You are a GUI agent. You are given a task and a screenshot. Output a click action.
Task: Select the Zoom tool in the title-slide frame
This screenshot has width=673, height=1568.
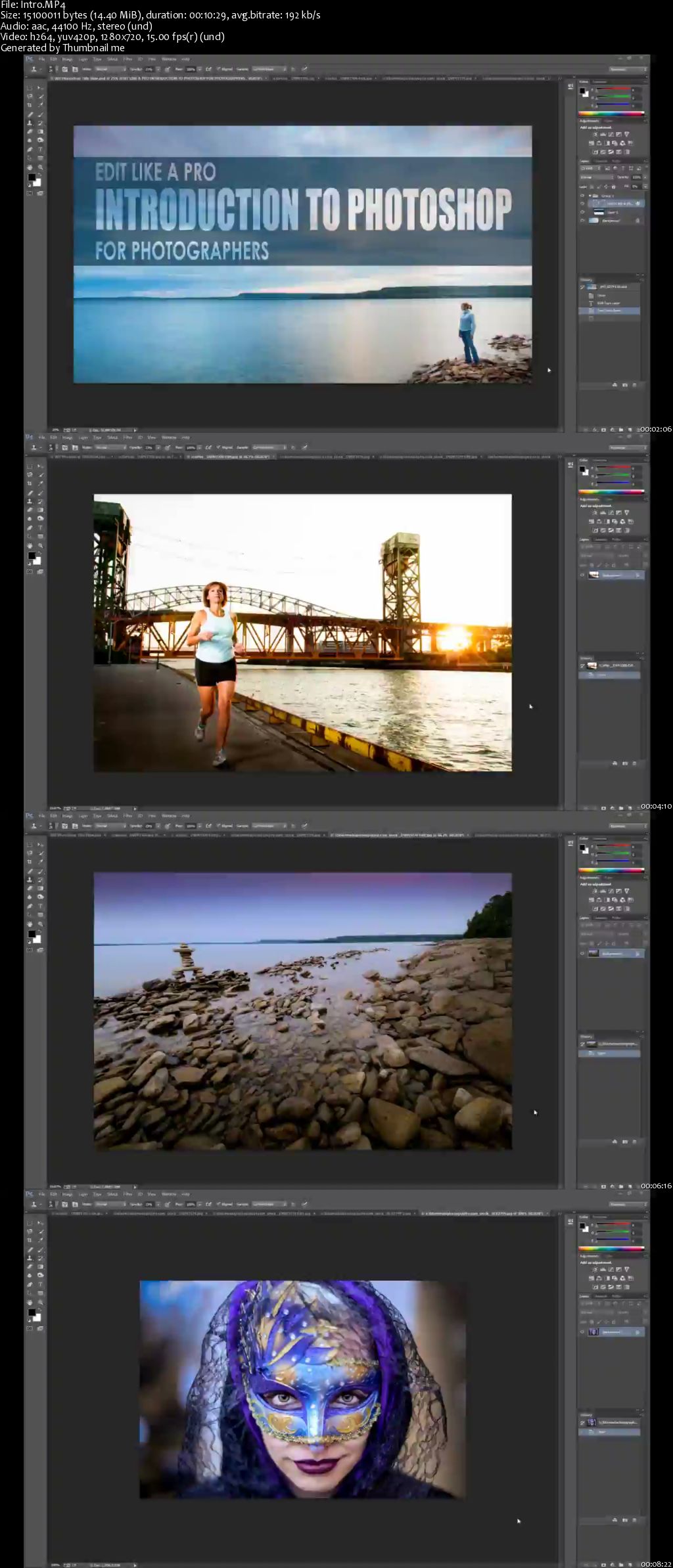tap(40, 167)
